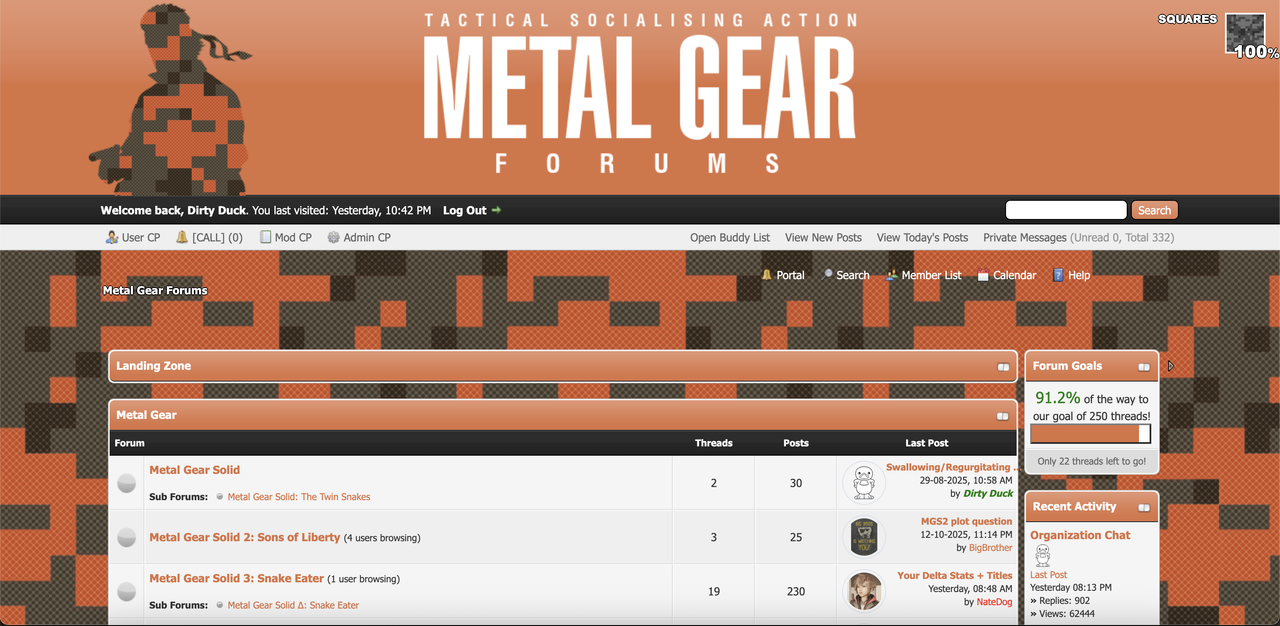Click the Posts column header
The image size is (1280, 626).
(796, 443)
